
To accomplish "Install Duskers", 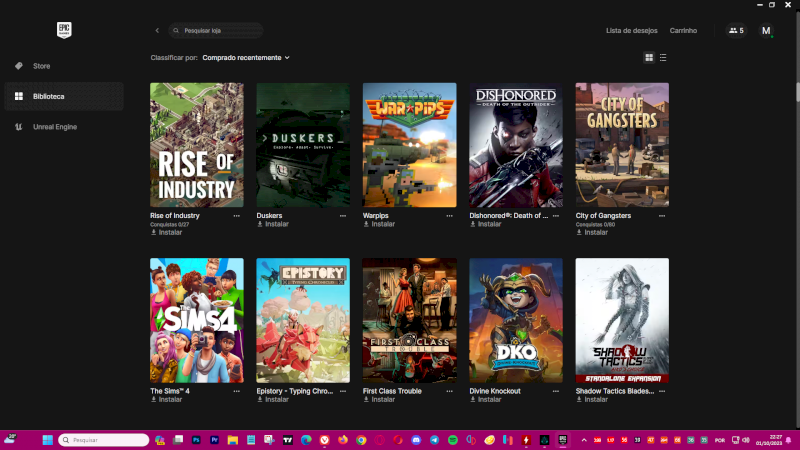I will (273, 224).
